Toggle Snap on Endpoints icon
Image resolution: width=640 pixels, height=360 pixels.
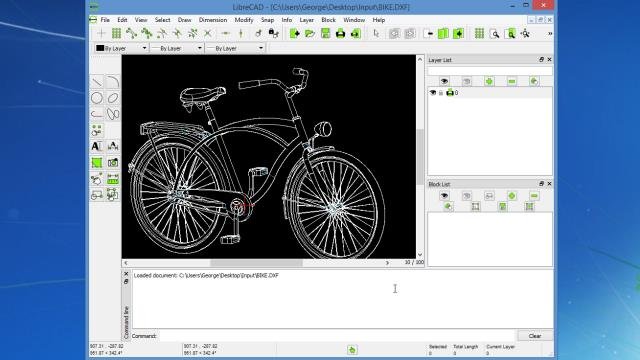coord(131,33)
